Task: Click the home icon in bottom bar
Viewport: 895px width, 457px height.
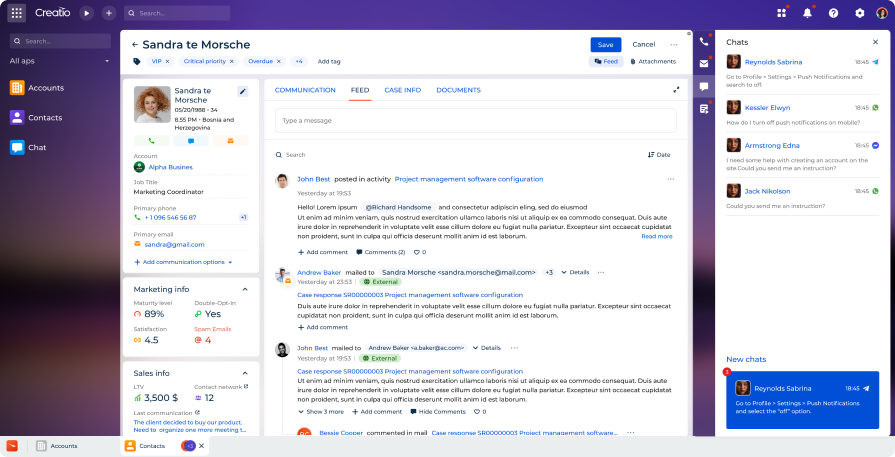Action: [12, 446]
